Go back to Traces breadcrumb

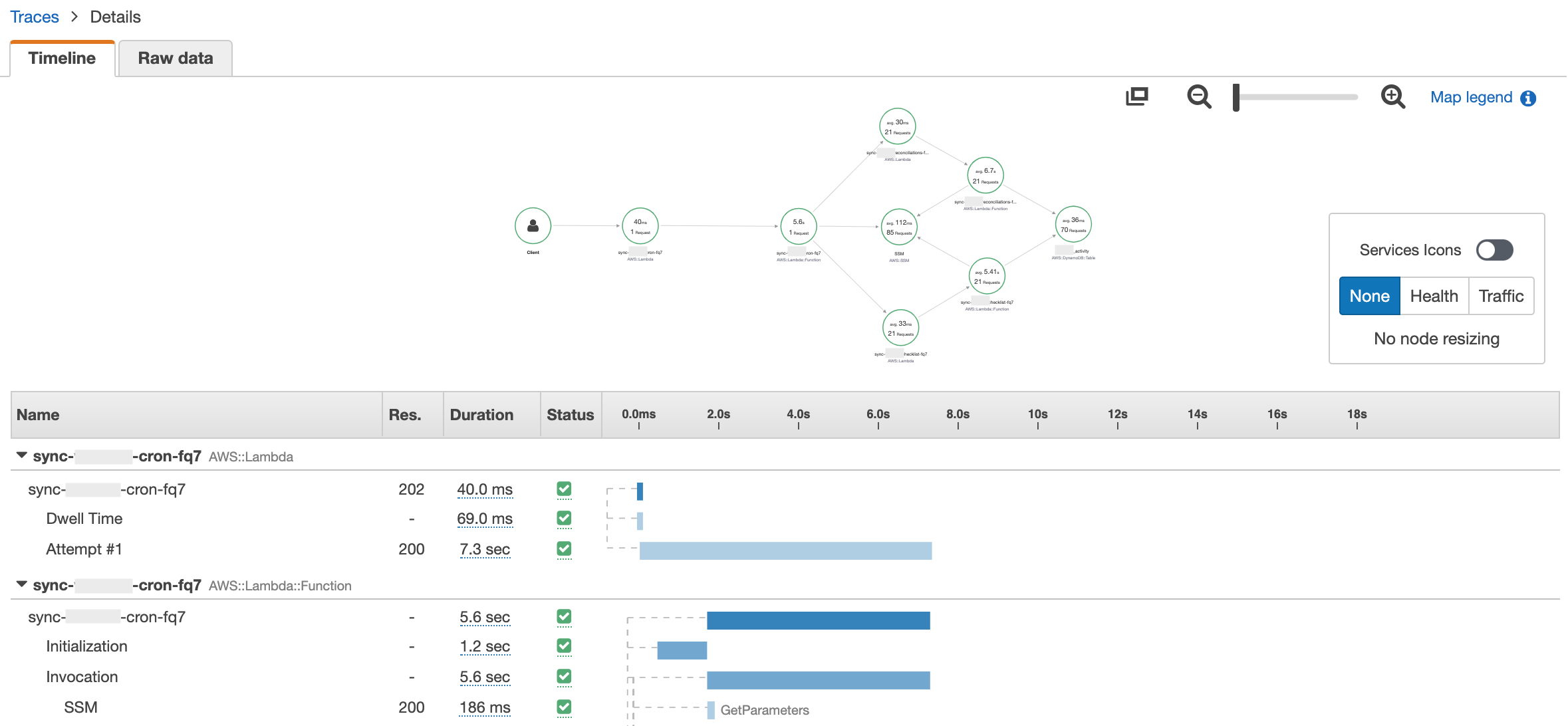click(x=35, y=17)
